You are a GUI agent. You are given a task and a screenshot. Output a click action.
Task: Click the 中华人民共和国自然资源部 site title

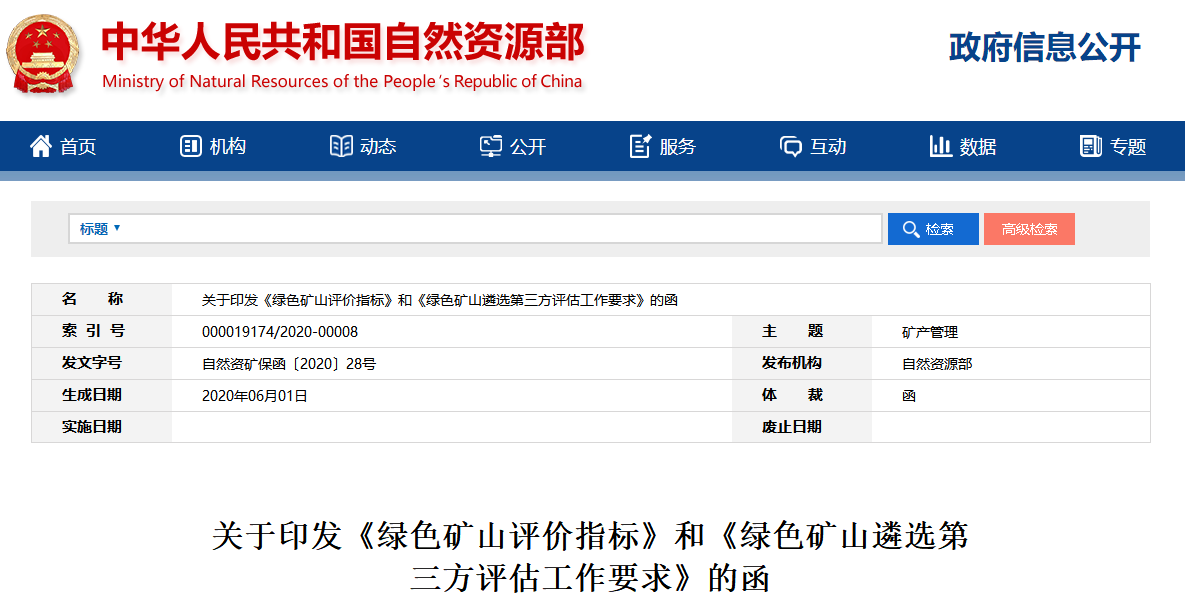[342, 42]
